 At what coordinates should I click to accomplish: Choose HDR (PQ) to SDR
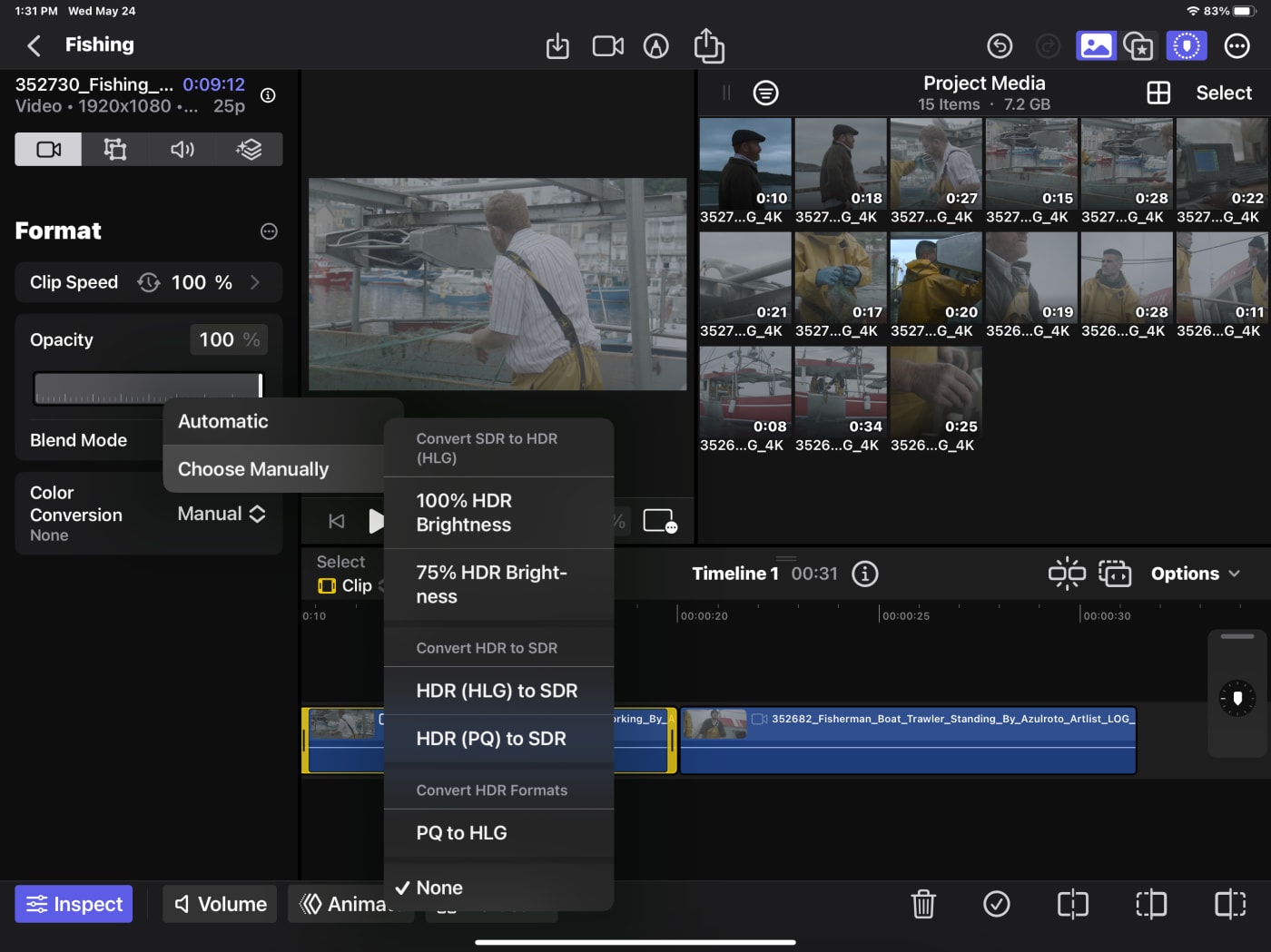[498, 739]
